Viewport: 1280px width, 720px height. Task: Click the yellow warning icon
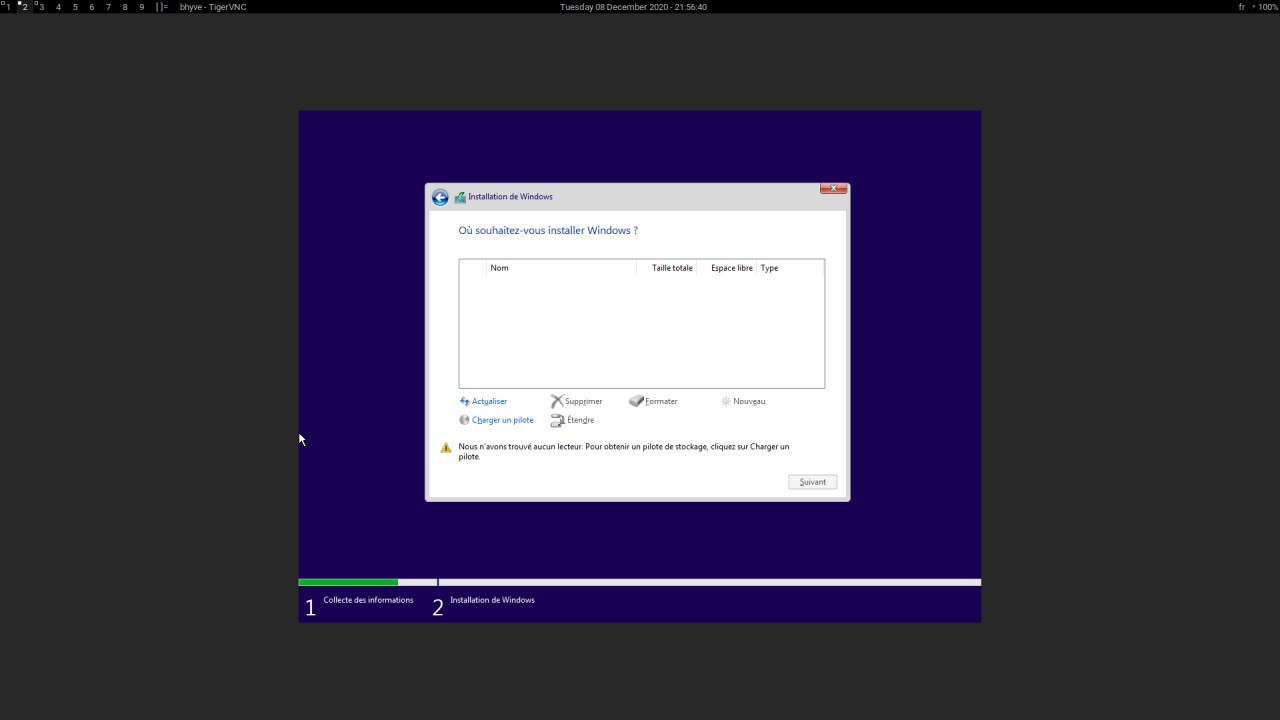(x=446, y=447)
